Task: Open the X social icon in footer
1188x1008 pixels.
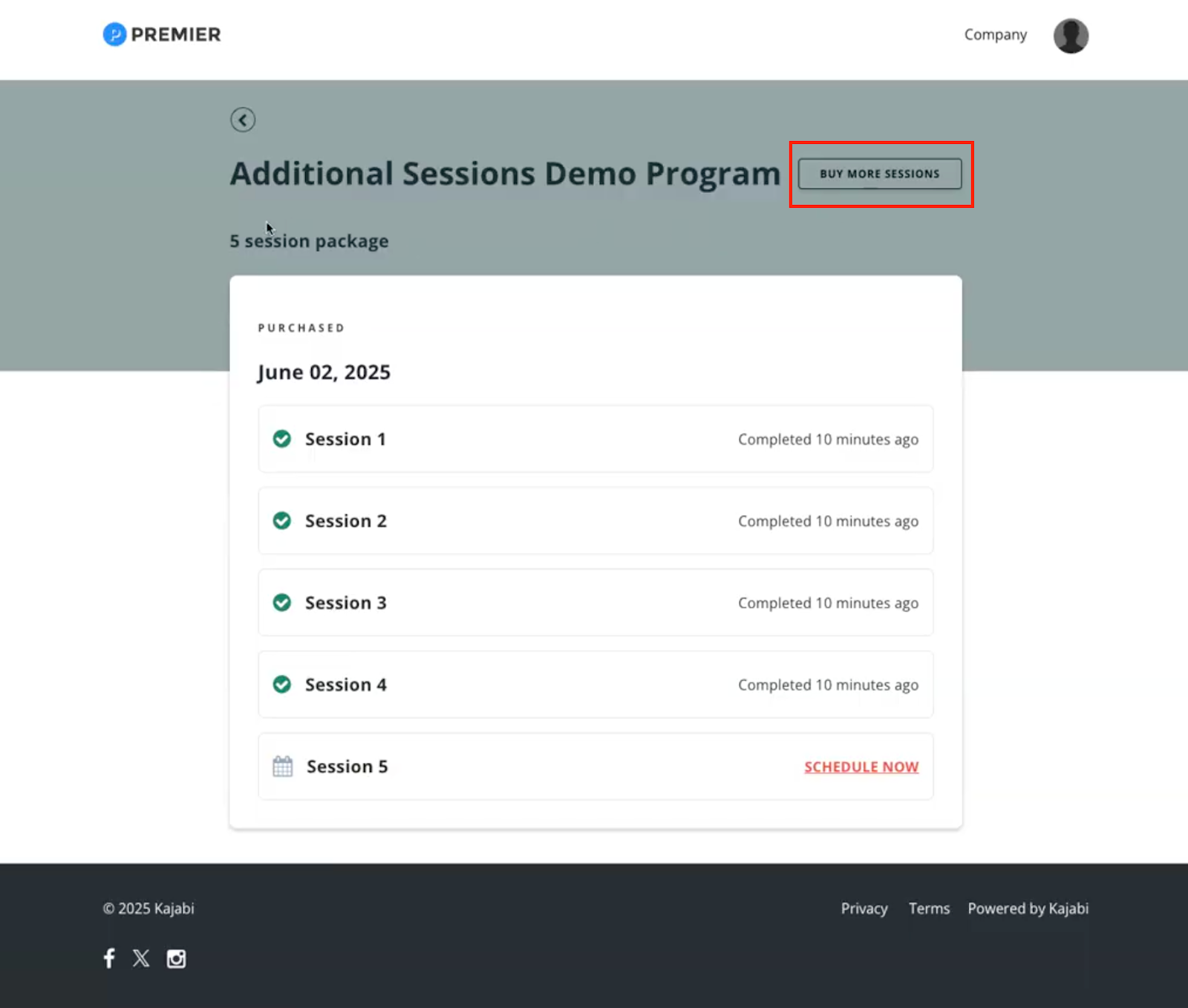Action: pyautogui.click(x=141, y=958)
